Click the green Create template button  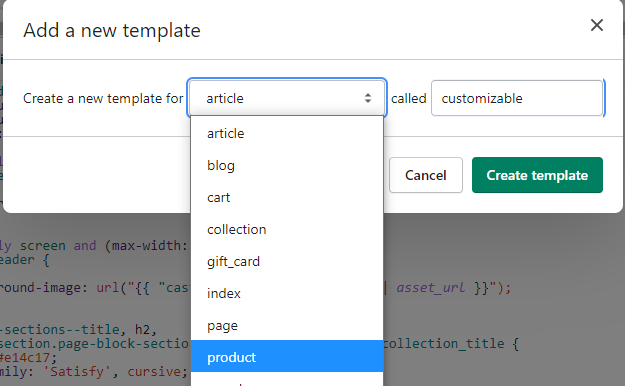pyautogui.click(x=537, y=175)
